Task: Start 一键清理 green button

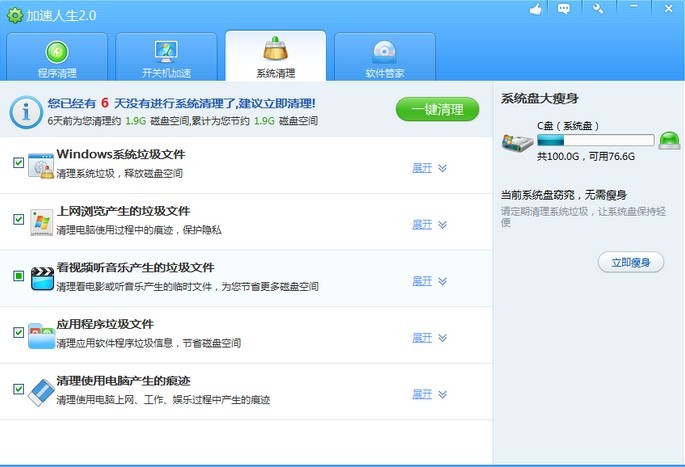Action: [x=437, y=109]
